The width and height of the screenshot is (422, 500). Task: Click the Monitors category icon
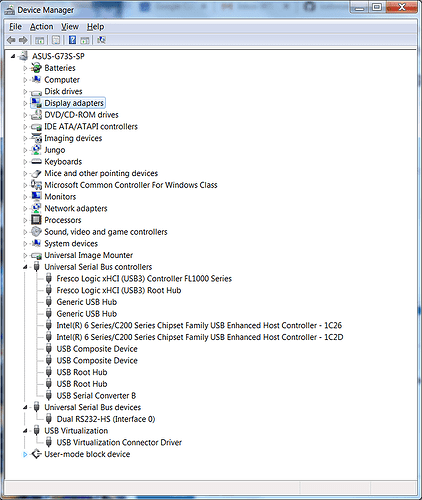36,196
